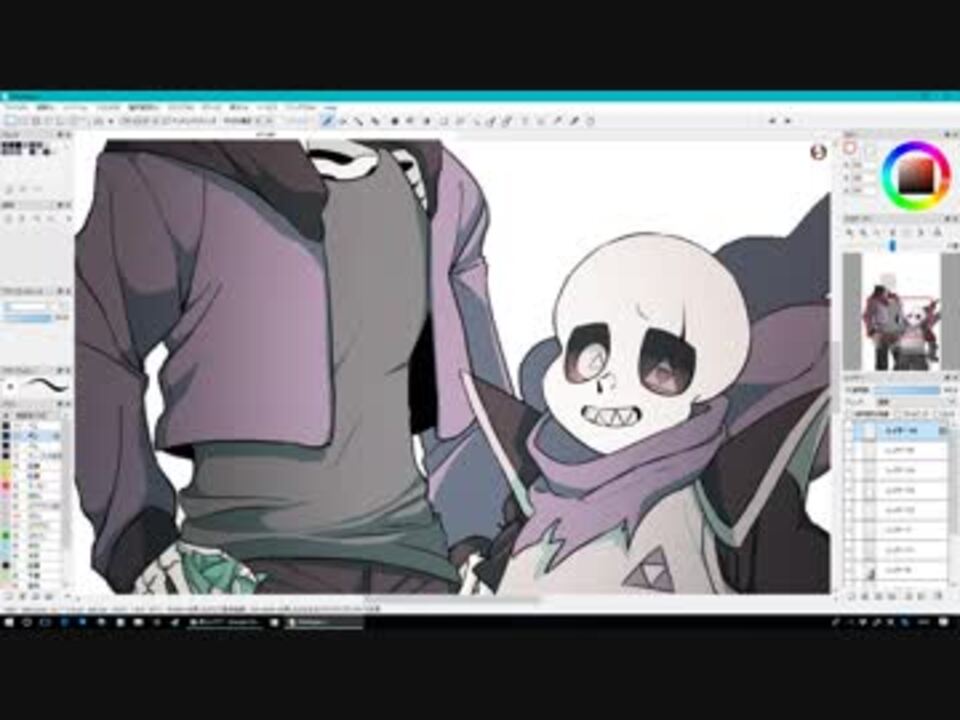Click the foreground color swatch in Color panel
The width and height of the screenshot is (960, 720).
(850, 148)
